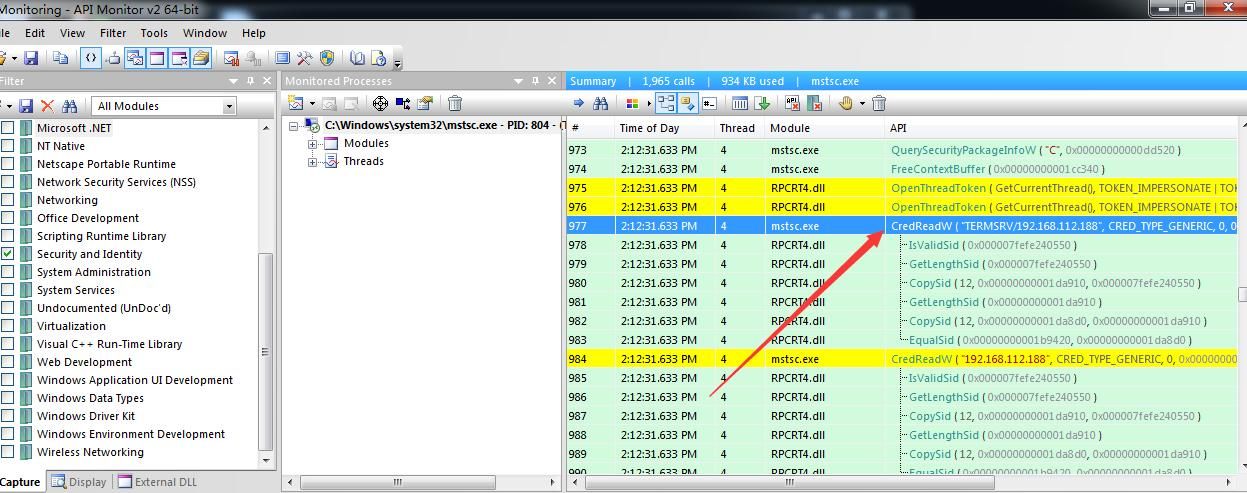Sort by Module column header

coord(824,128)
